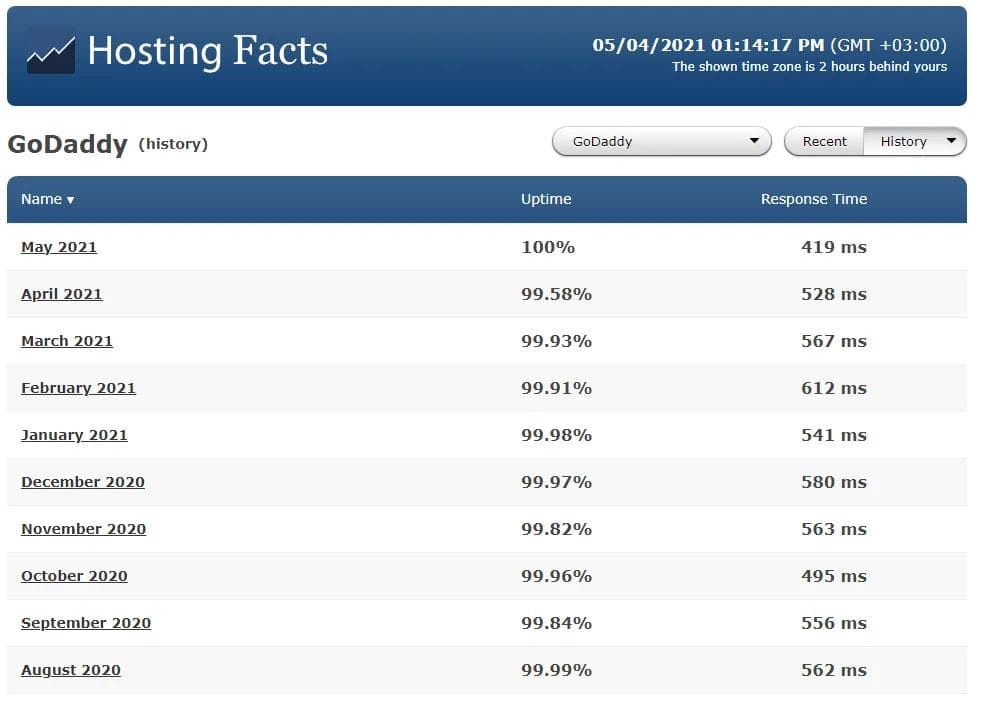
Task: Open the GoDaddy host selector dropdown
Action: [x=661, y=142]
